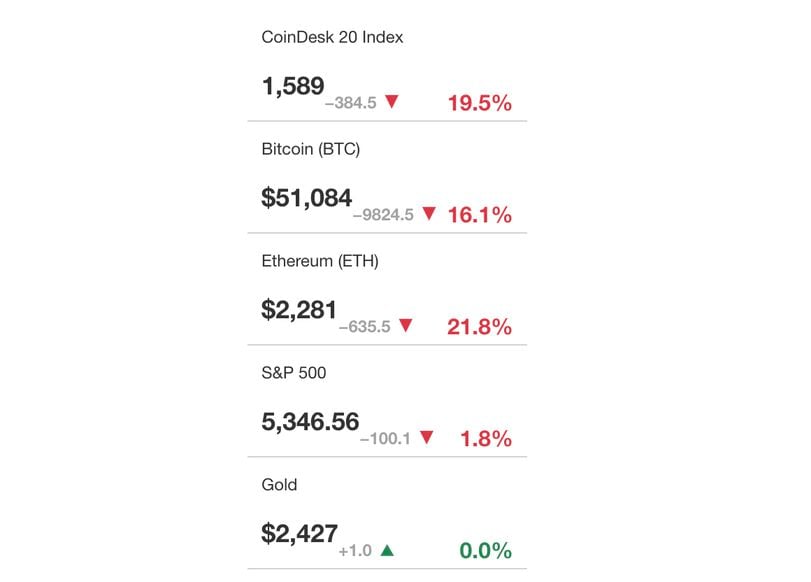Click the red down arrow for CoinDesk 20 Index
Viewport: 811px width, 582px height.
[x=392, y=102]
